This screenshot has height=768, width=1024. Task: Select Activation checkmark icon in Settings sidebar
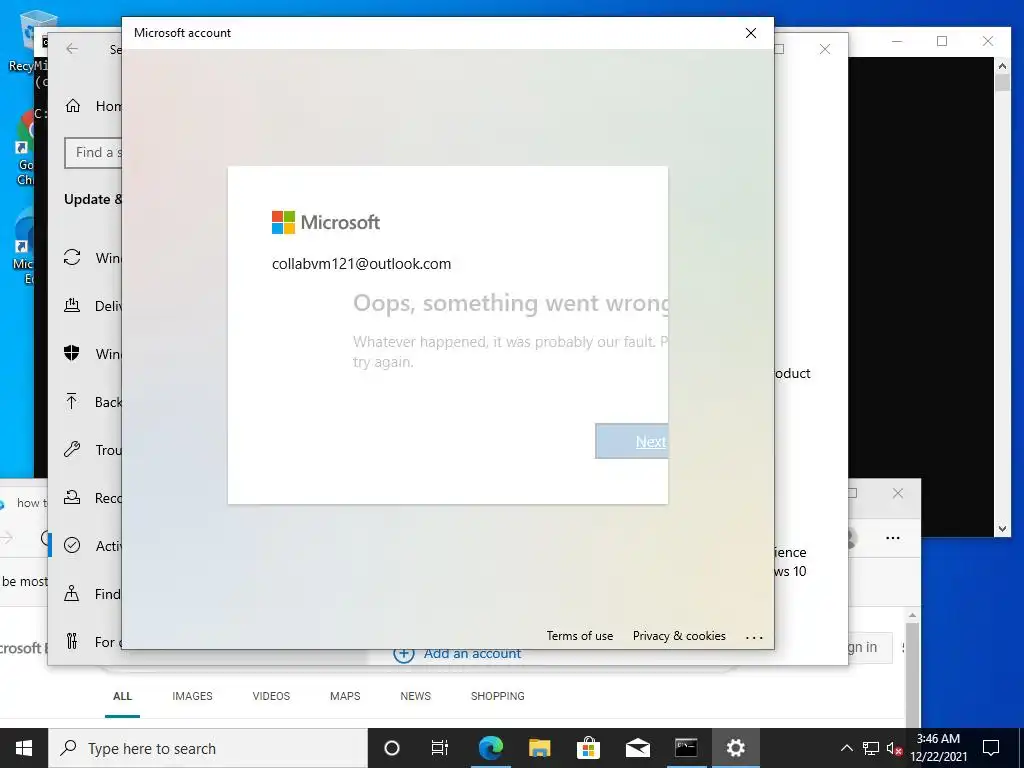tap(72, 545)
